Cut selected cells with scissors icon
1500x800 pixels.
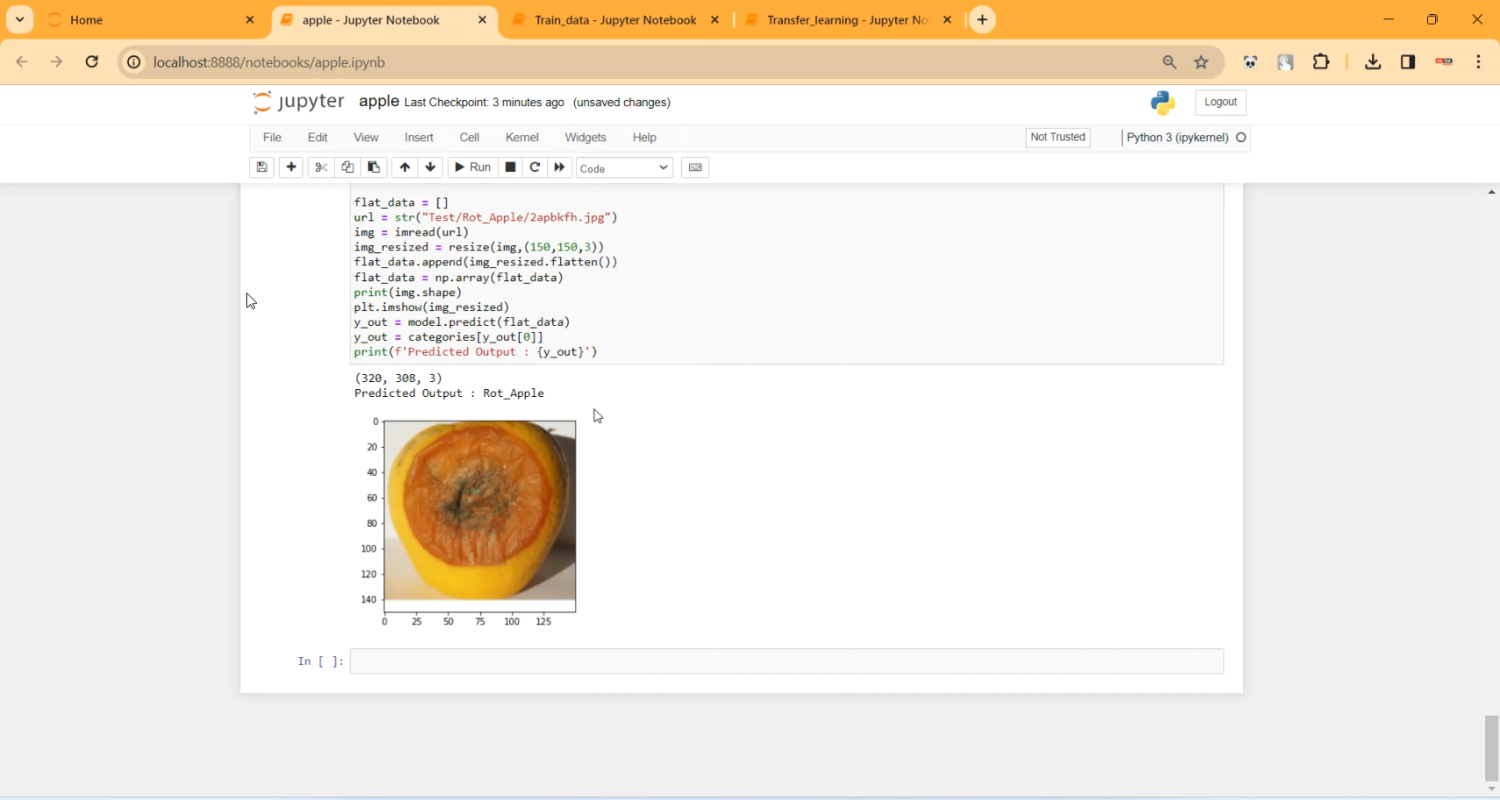tap(321, 167)
